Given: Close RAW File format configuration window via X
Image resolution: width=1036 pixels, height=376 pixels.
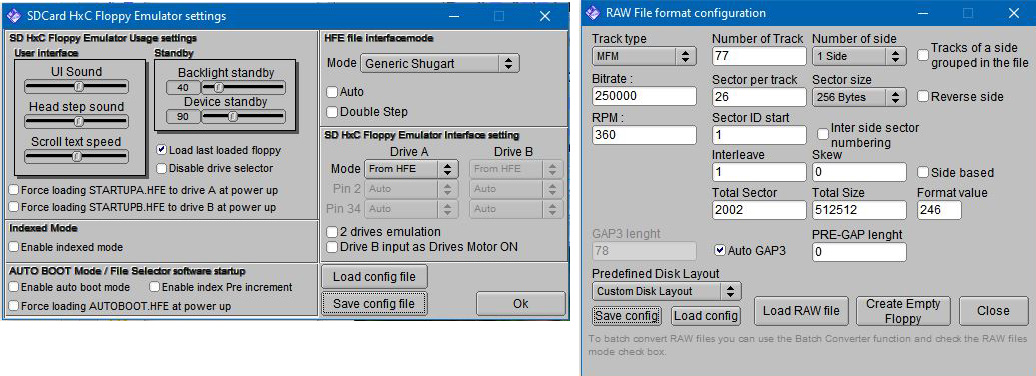Looking at the screenshot, I should click(x=1014, y=13).
